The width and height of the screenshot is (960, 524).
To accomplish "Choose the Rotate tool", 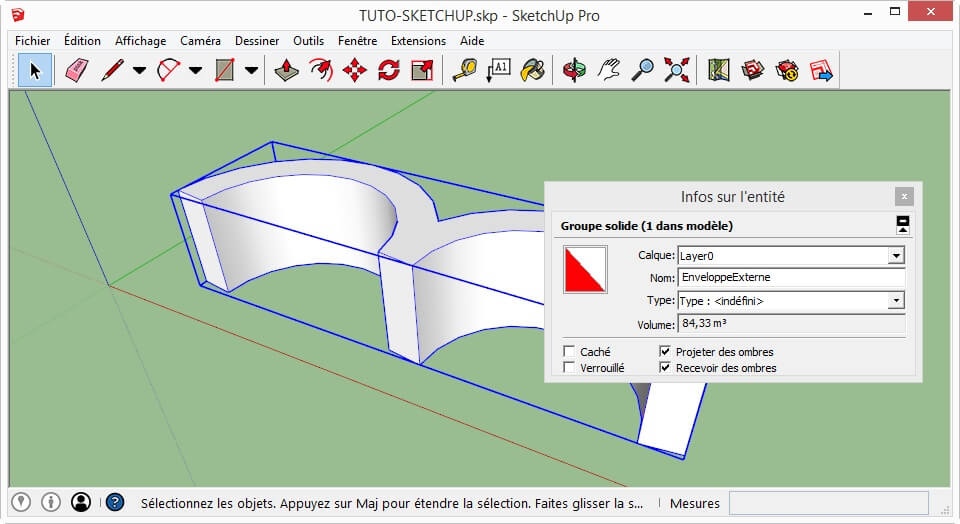I will pyautogui.click(x=389, y=70).
